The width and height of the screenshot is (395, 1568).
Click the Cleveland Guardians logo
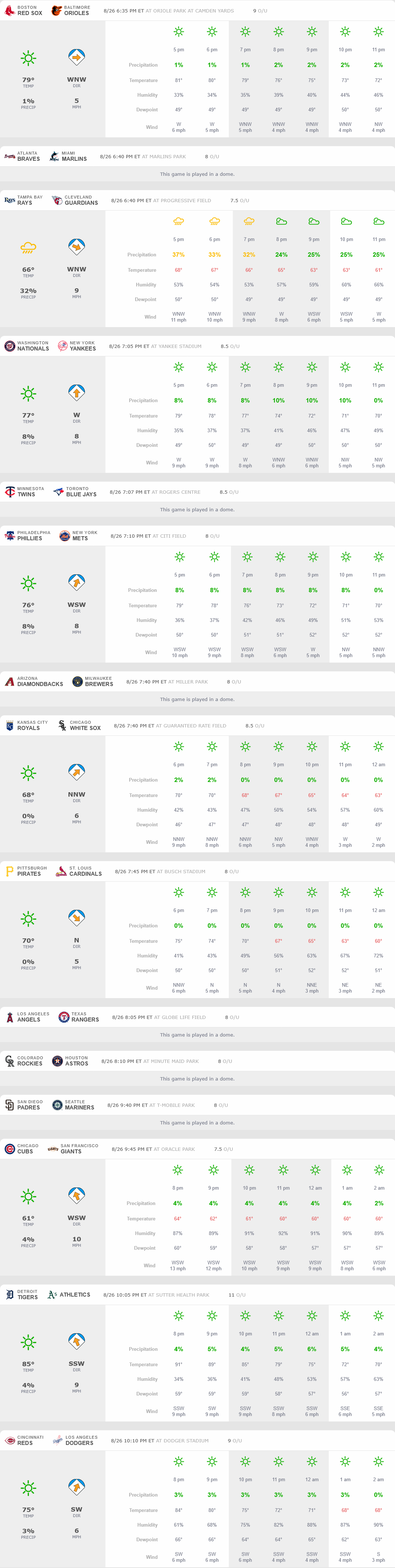[x=57, y=200]
